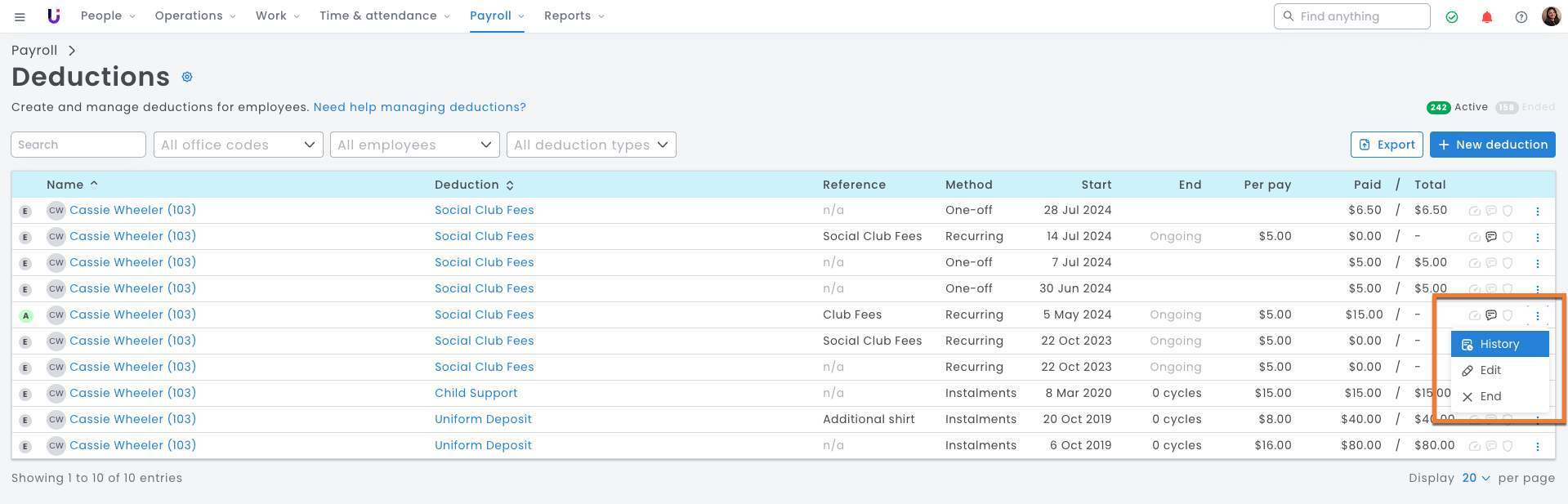Click the red notifications bell
This screenshot has width=1568, height=504.
[1486, 17]
